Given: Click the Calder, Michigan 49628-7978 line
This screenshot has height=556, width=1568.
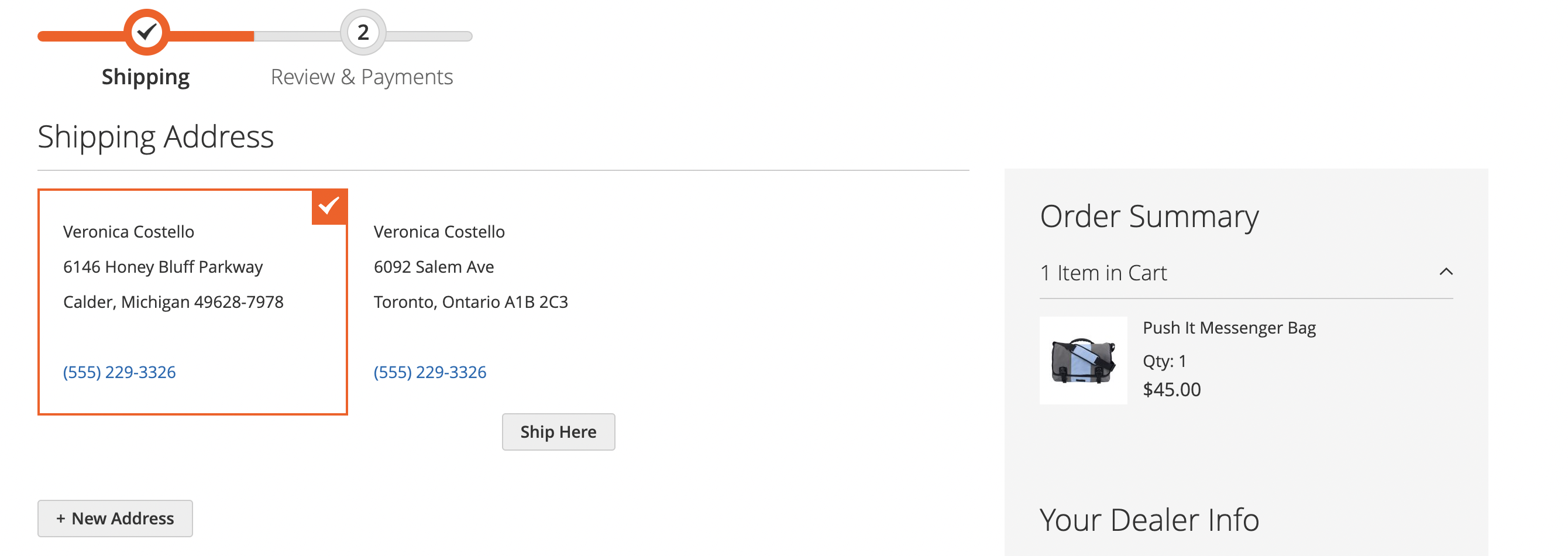Looking at the screenshot, I should [174, 302].
